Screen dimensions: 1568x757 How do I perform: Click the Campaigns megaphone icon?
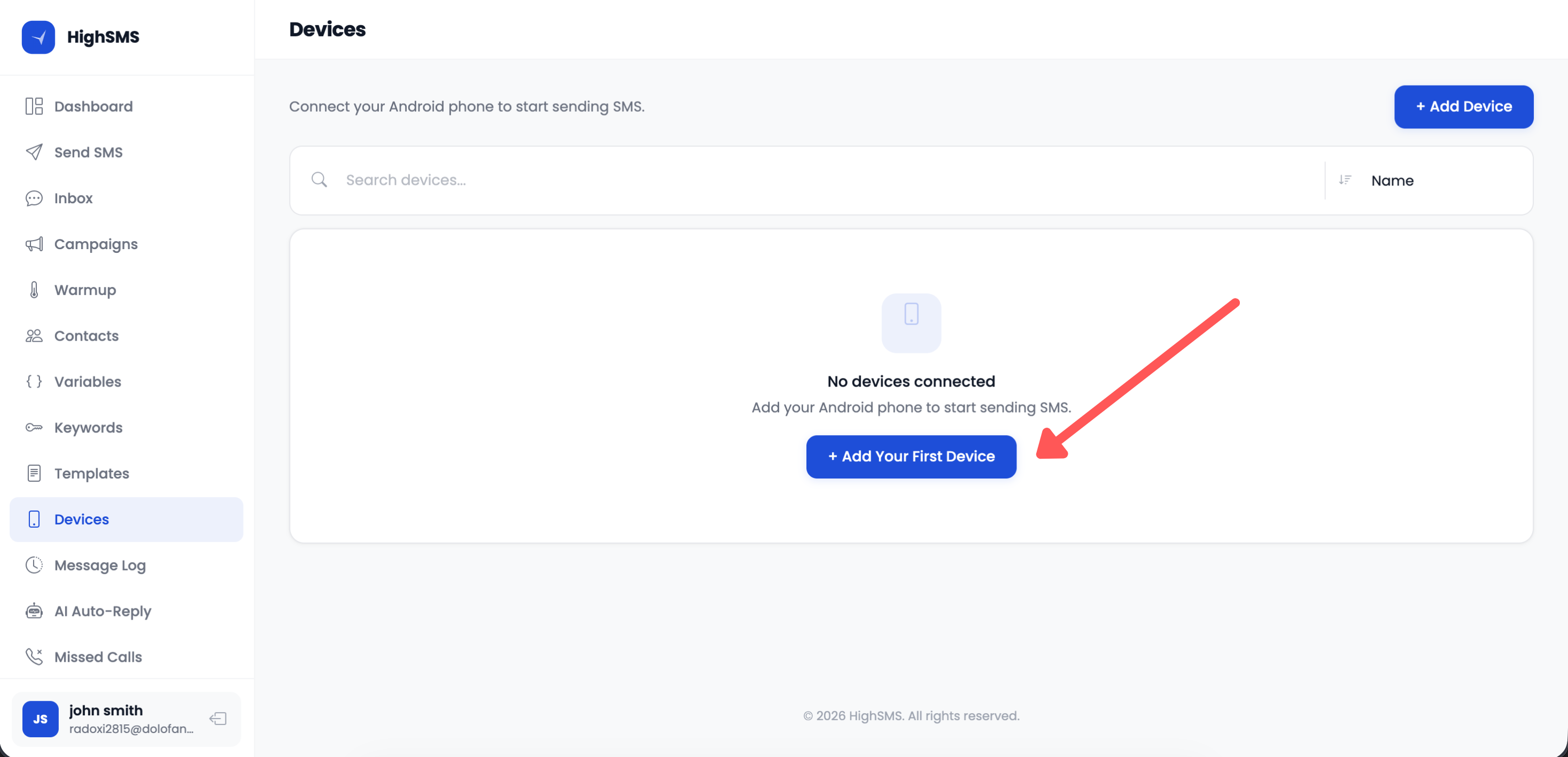coord(34,244)
